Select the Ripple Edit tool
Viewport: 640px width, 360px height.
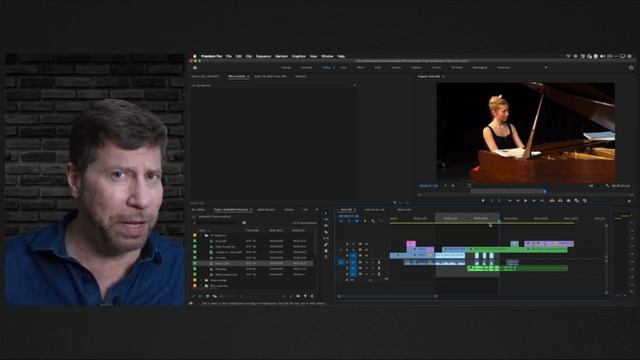point(326,226)
